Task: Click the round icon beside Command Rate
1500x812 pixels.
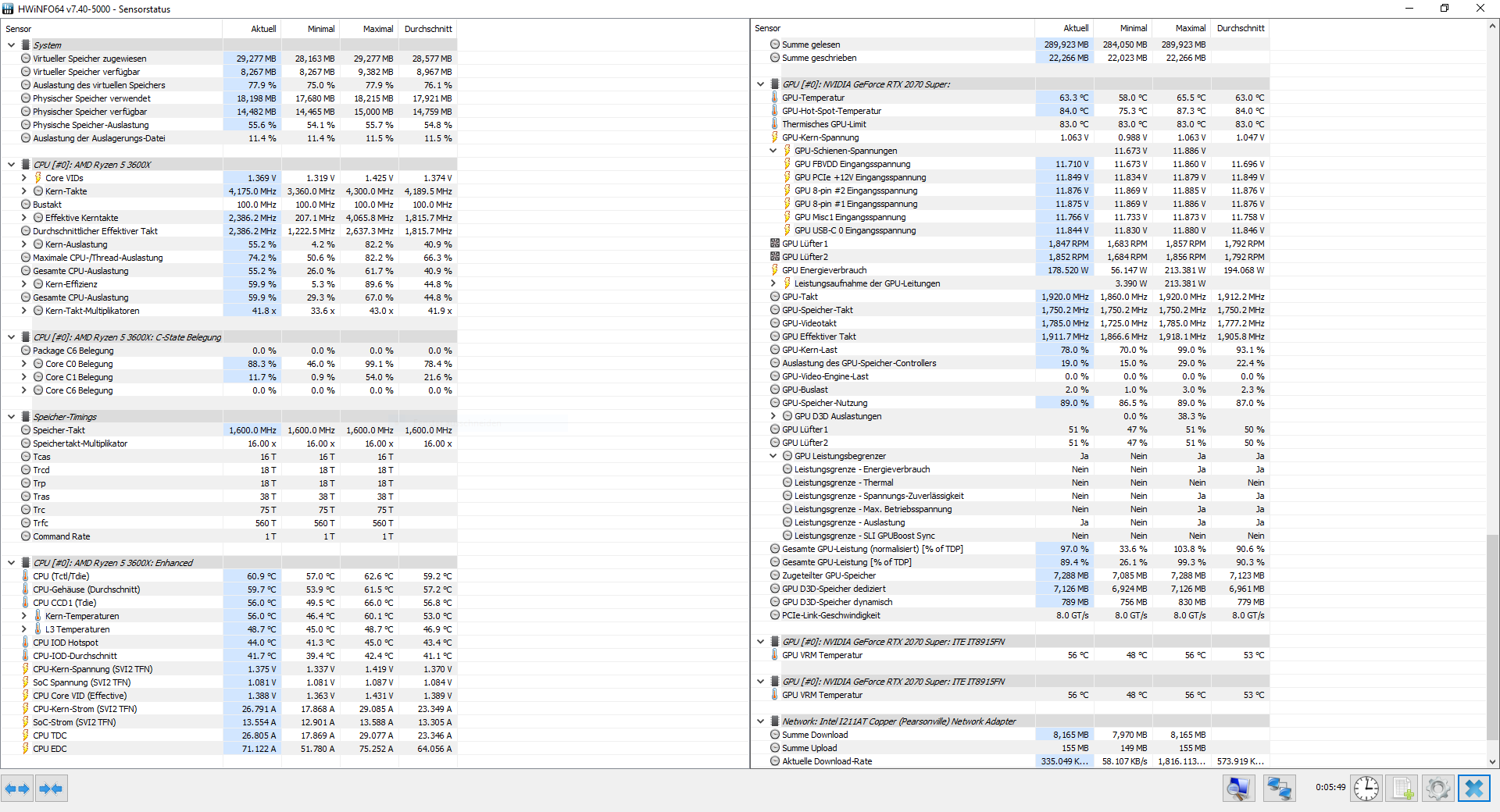Action: tap(26, 536)
